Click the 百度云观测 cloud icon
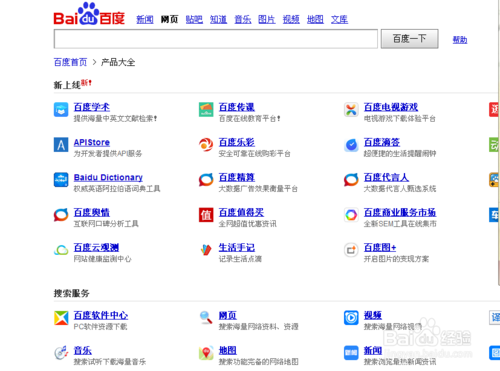500x371 pixels. (x=61, y=250)
